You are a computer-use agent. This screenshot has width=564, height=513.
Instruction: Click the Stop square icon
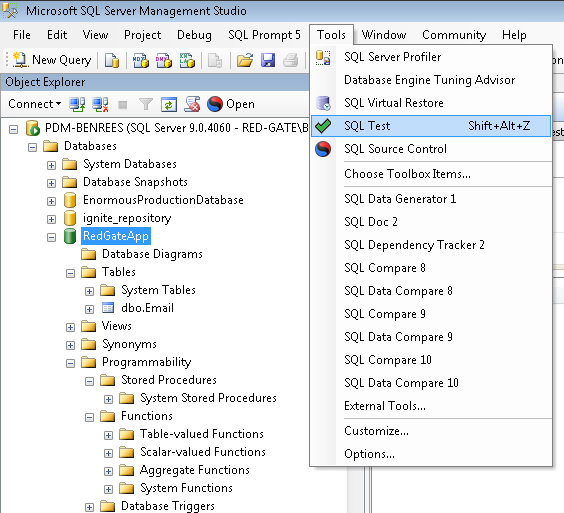123,105
